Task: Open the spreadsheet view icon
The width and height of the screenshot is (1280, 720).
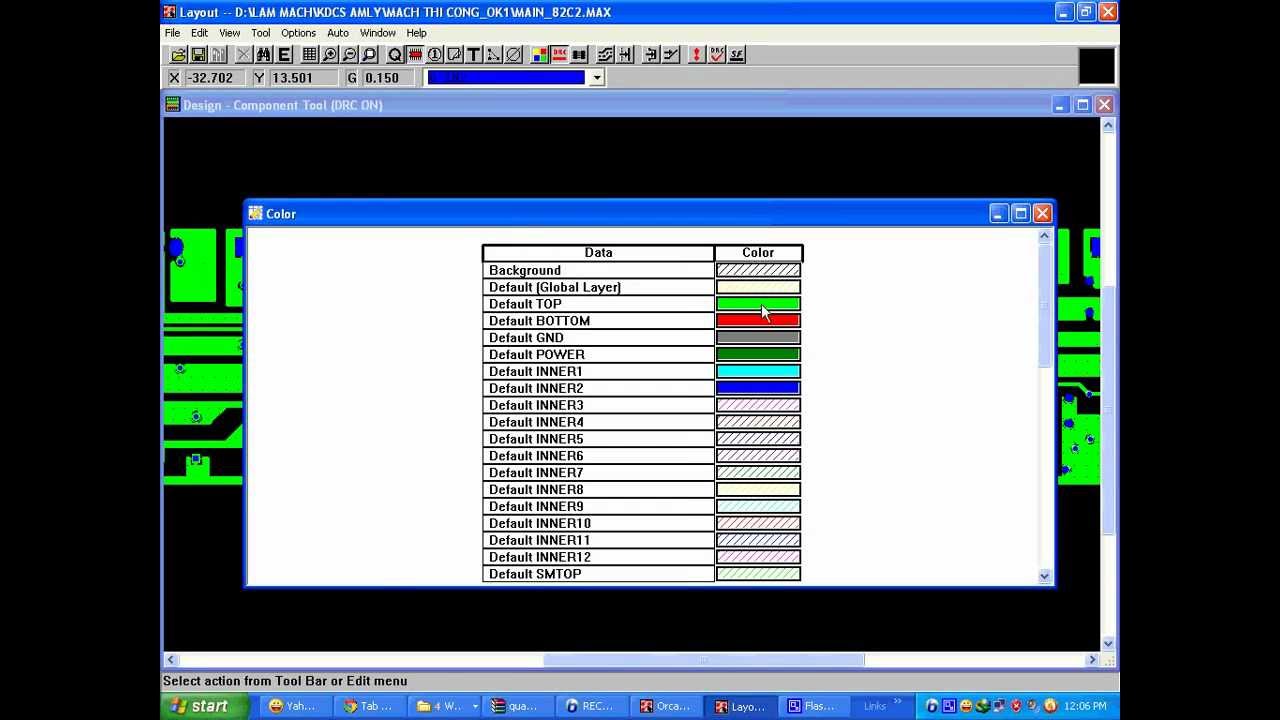Action: [310, 55]
